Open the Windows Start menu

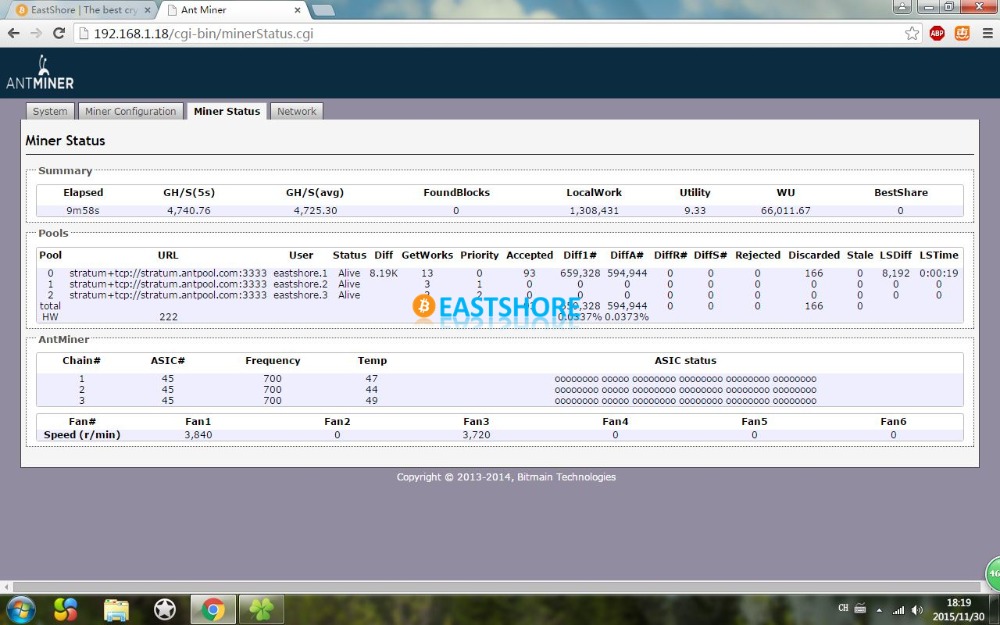tap(20, 608)
